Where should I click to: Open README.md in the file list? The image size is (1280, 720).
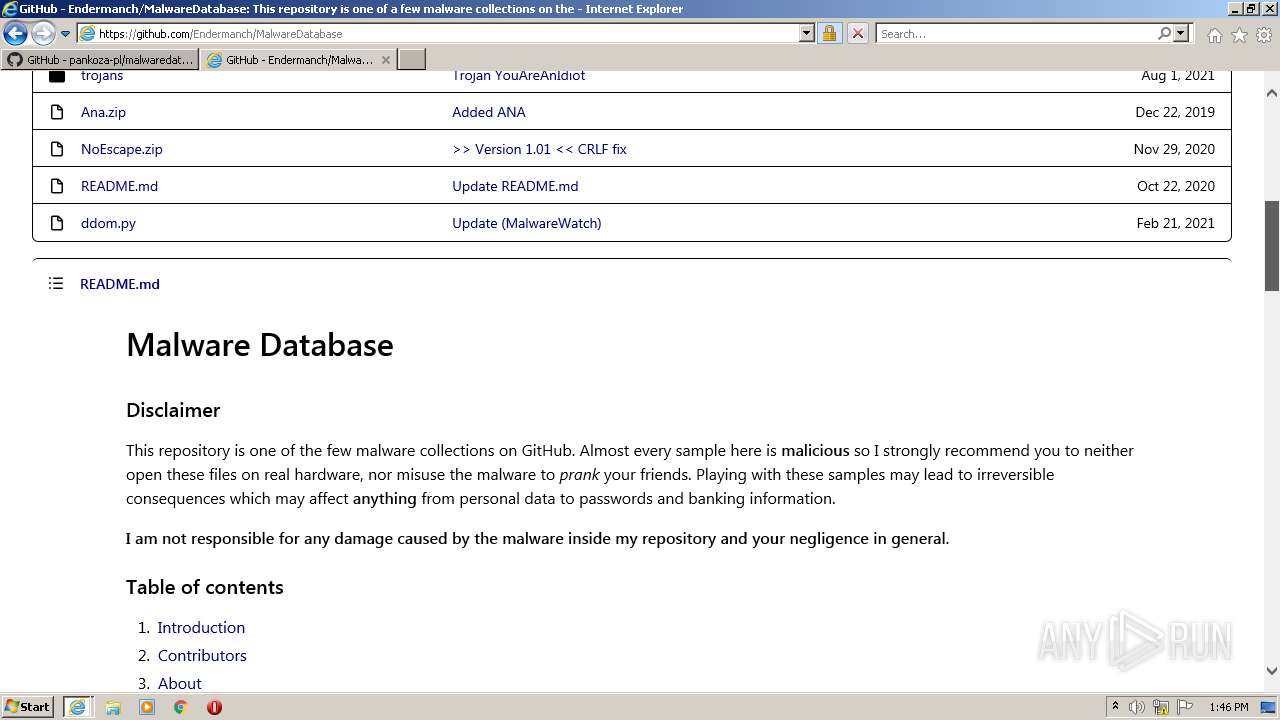coord(119,186)
